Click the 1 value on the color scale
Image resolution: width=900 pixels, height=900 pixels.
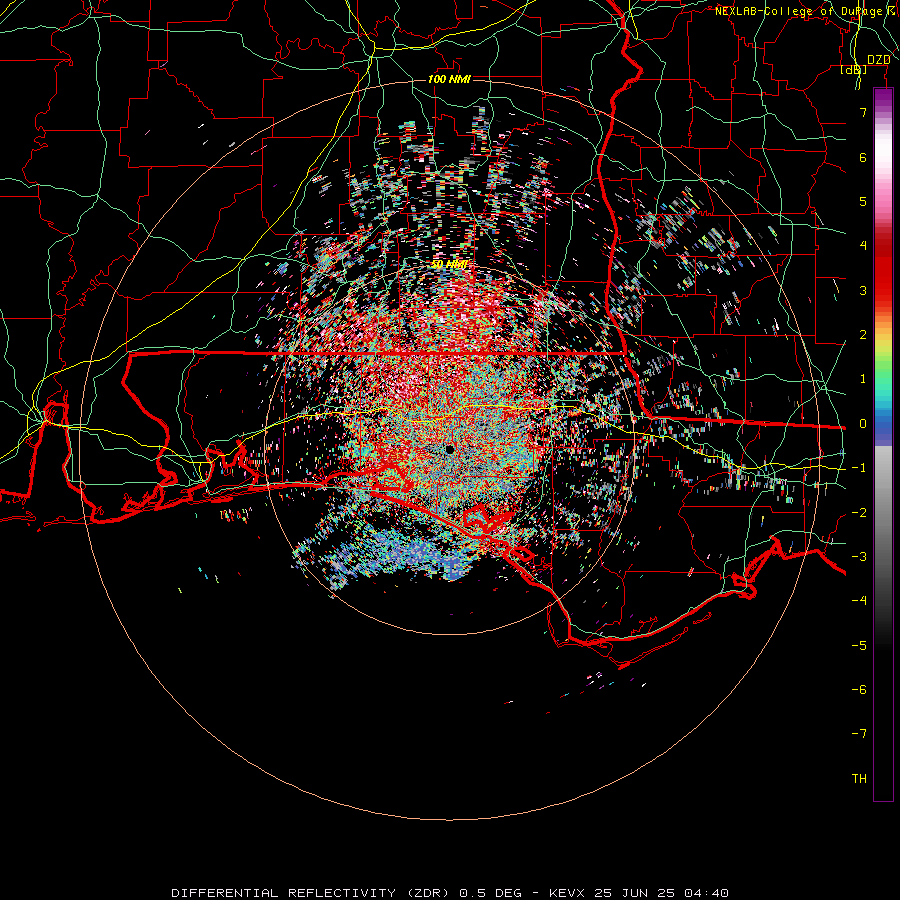tap(863, 379)
